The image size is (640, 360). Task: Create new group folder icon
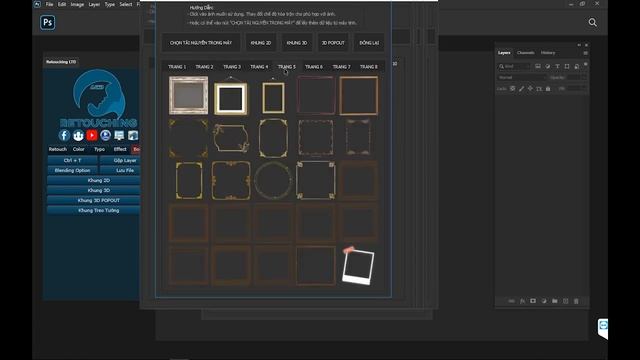[555, 301]
